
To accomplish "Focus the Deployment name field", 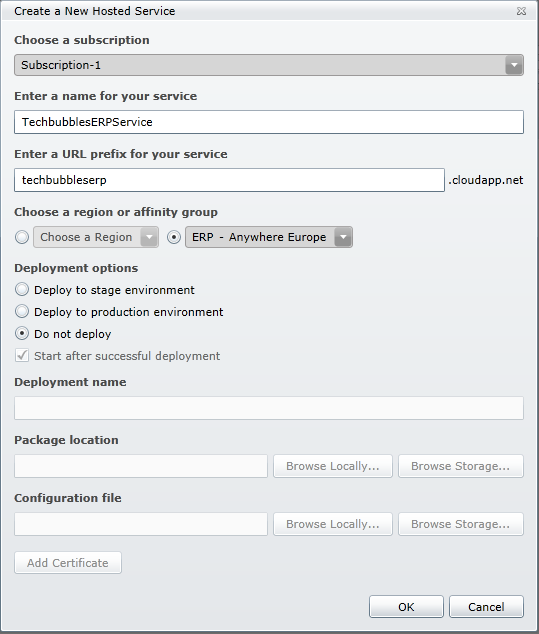I will click(x=269, y=408).
